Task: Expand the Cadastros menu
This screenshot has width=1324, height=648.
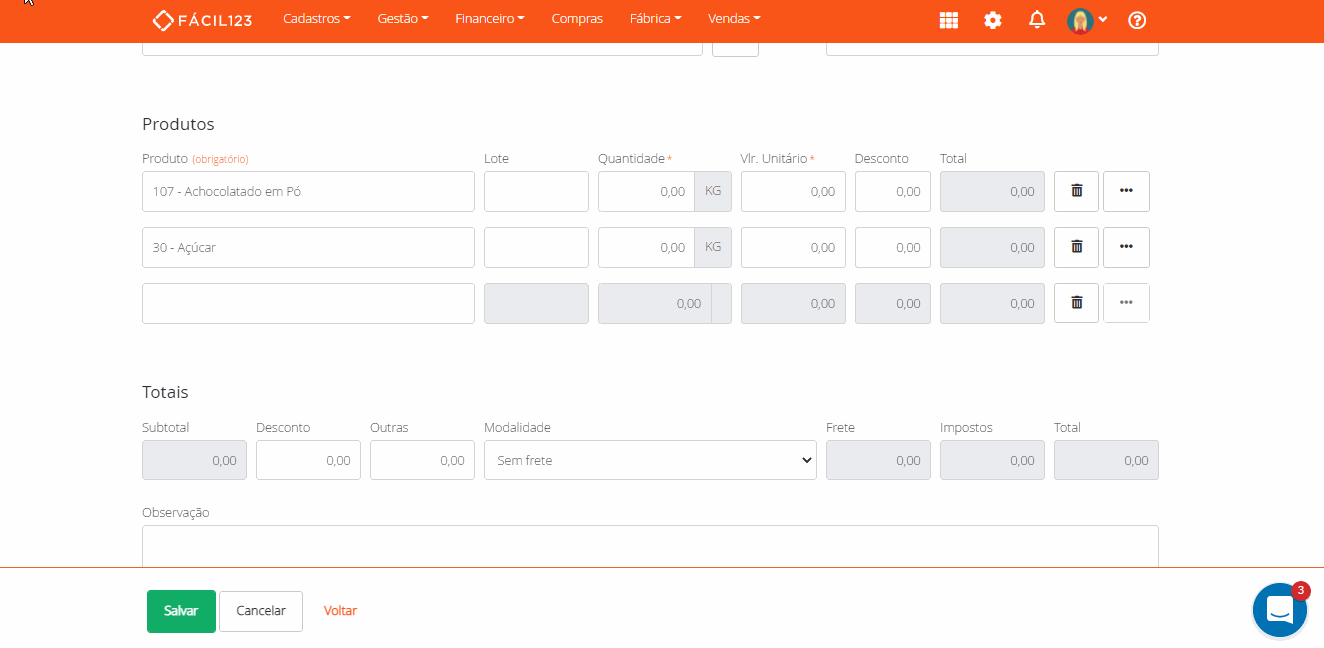Action: 316,19
